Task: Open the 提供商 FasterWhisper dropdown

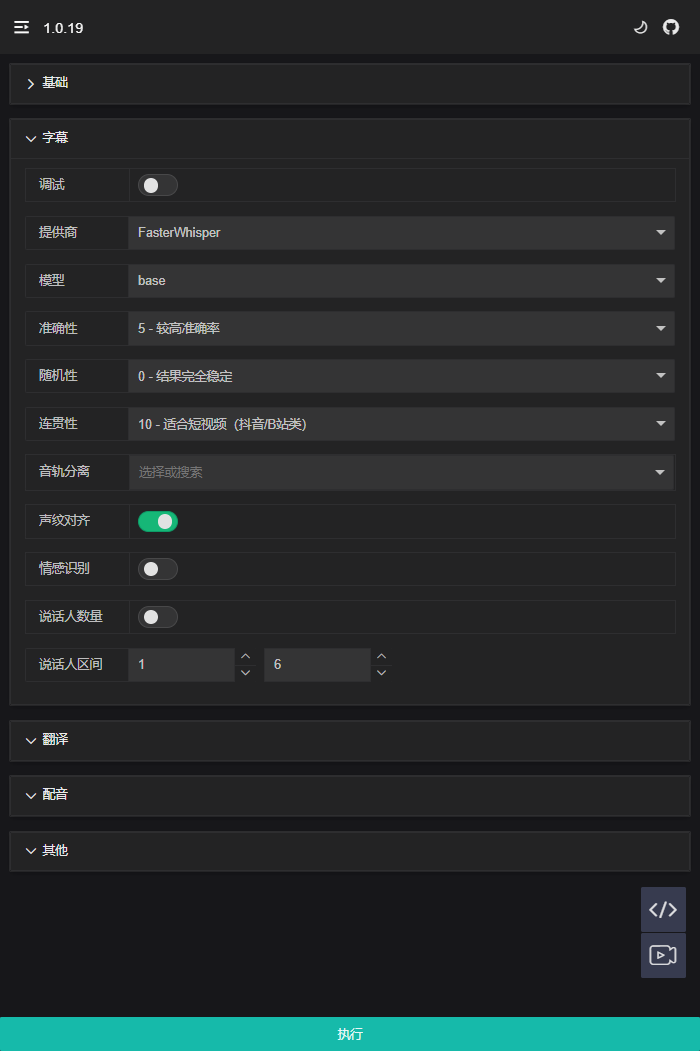Action: click(401, 233)
